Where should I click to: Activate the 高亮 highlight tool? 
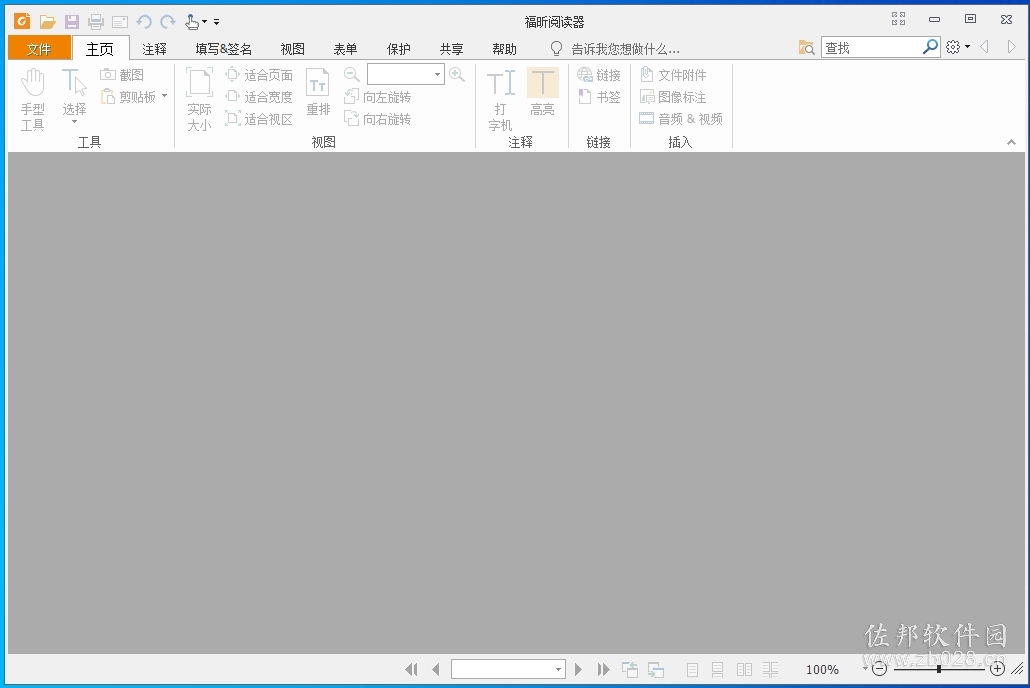(543, 92)
